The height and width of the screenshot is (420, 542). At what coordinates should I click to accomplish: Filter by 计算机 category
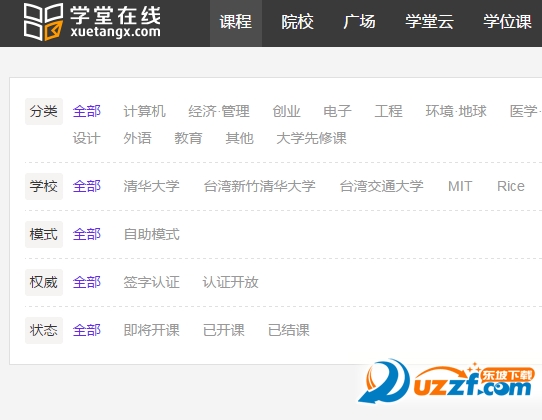(144, 111)
